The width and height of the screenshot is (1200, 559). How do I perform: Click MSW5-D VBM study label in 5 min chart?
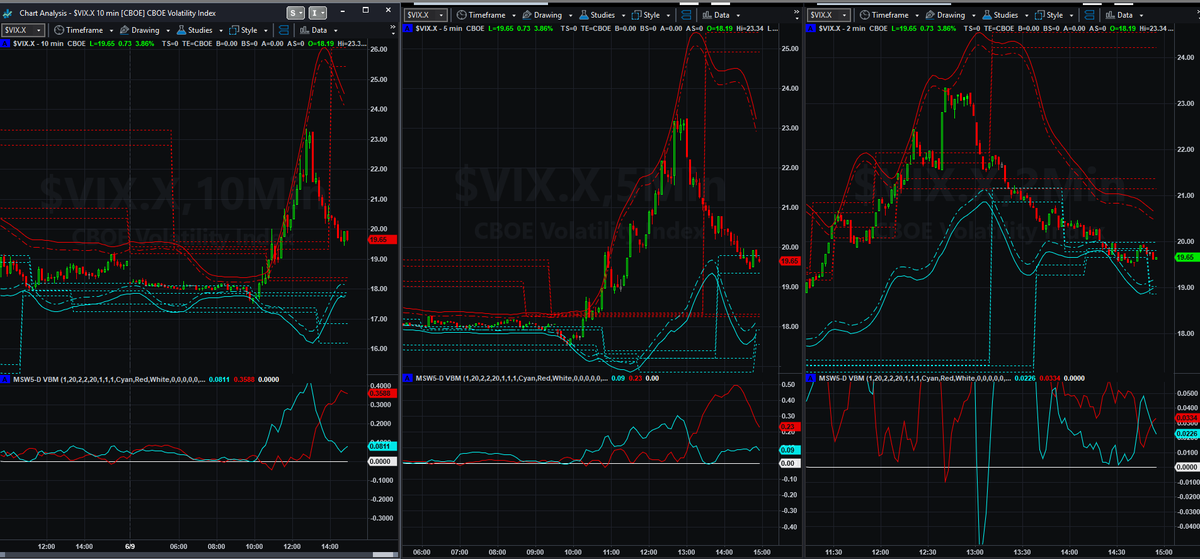coord(510,379)
